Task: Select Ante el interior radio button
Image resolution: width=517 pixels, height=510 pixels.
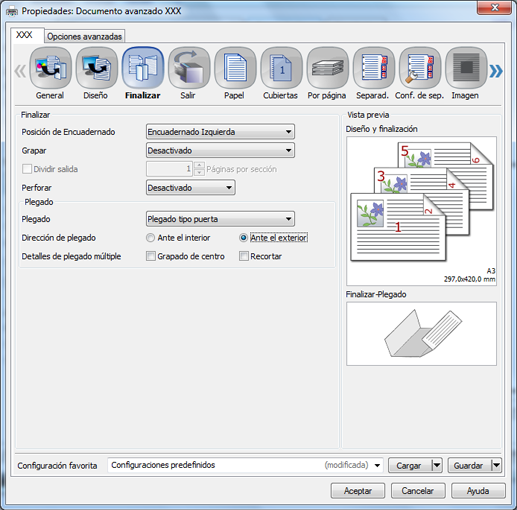Action: point(150,238)
